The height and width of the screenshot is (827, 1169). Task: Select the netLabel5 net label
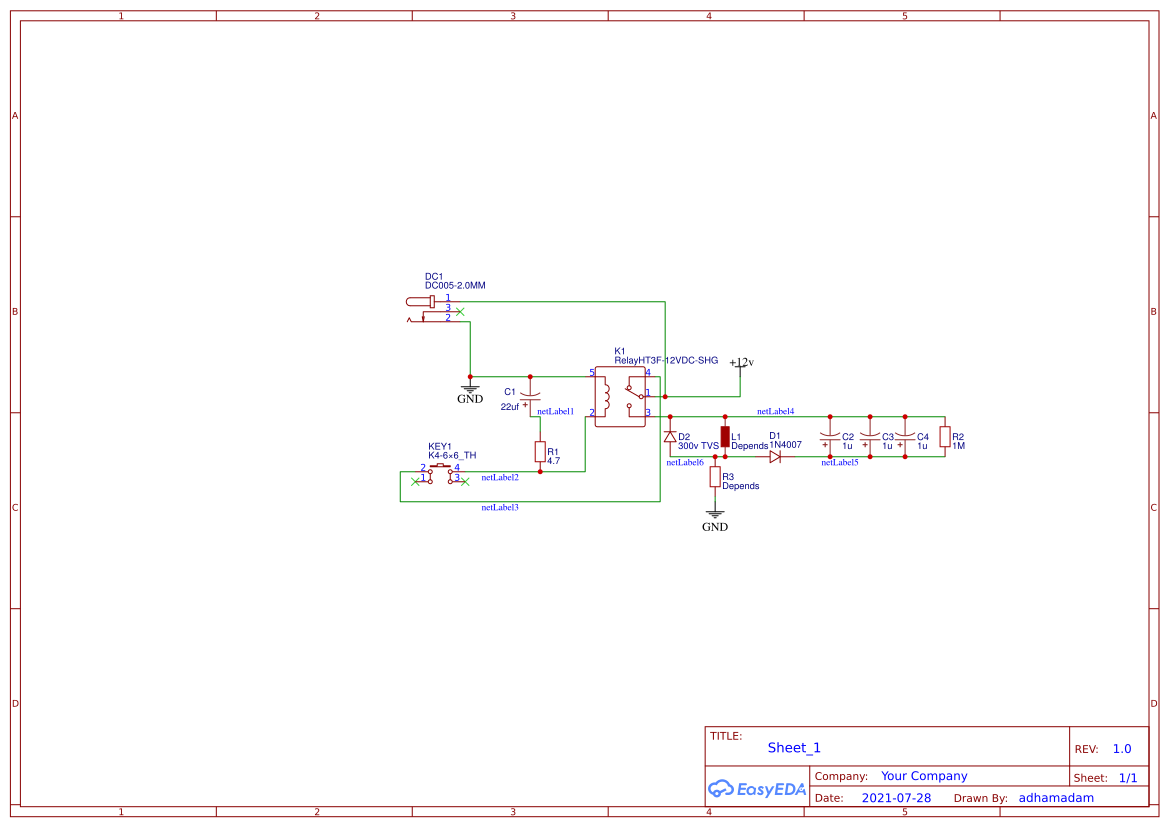[x=839, y=462]
